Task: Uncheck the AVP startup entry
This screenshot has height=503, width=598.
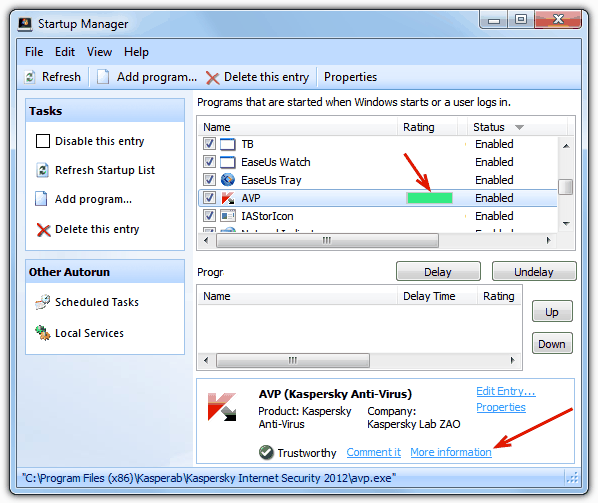Action: [209, 198]
